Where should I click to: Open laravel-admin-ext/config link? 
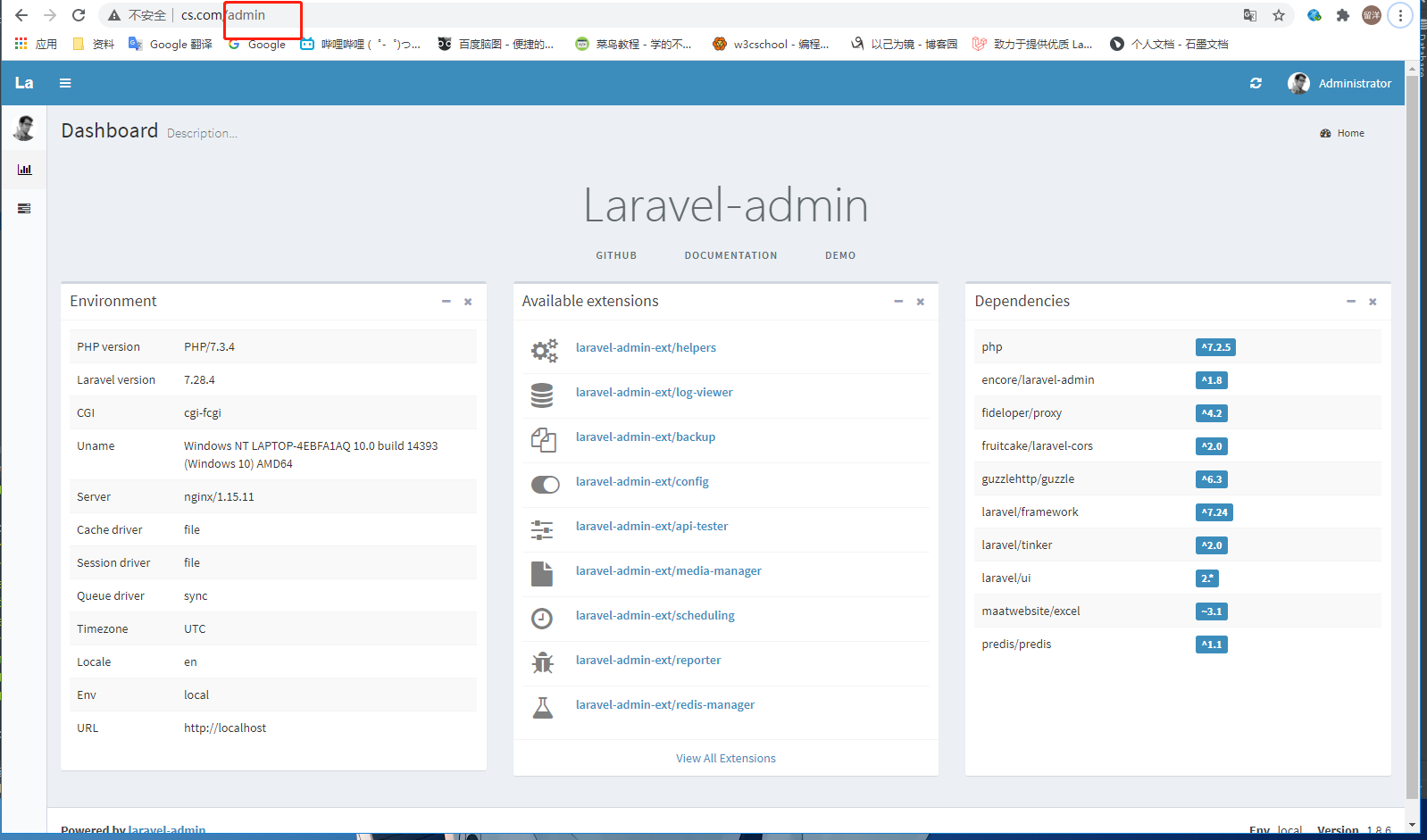pyautogui.click(x=642, y=481)
